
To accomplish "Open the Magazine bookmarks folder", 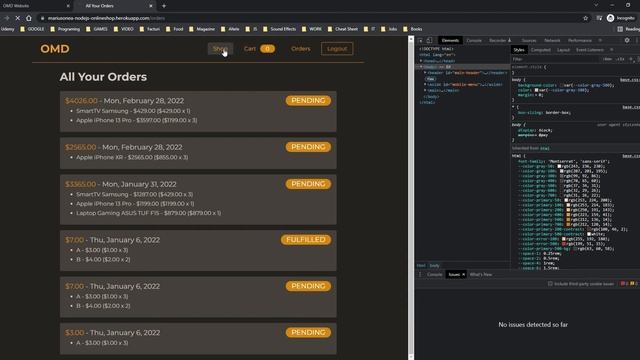I will [x=202, y=29].
